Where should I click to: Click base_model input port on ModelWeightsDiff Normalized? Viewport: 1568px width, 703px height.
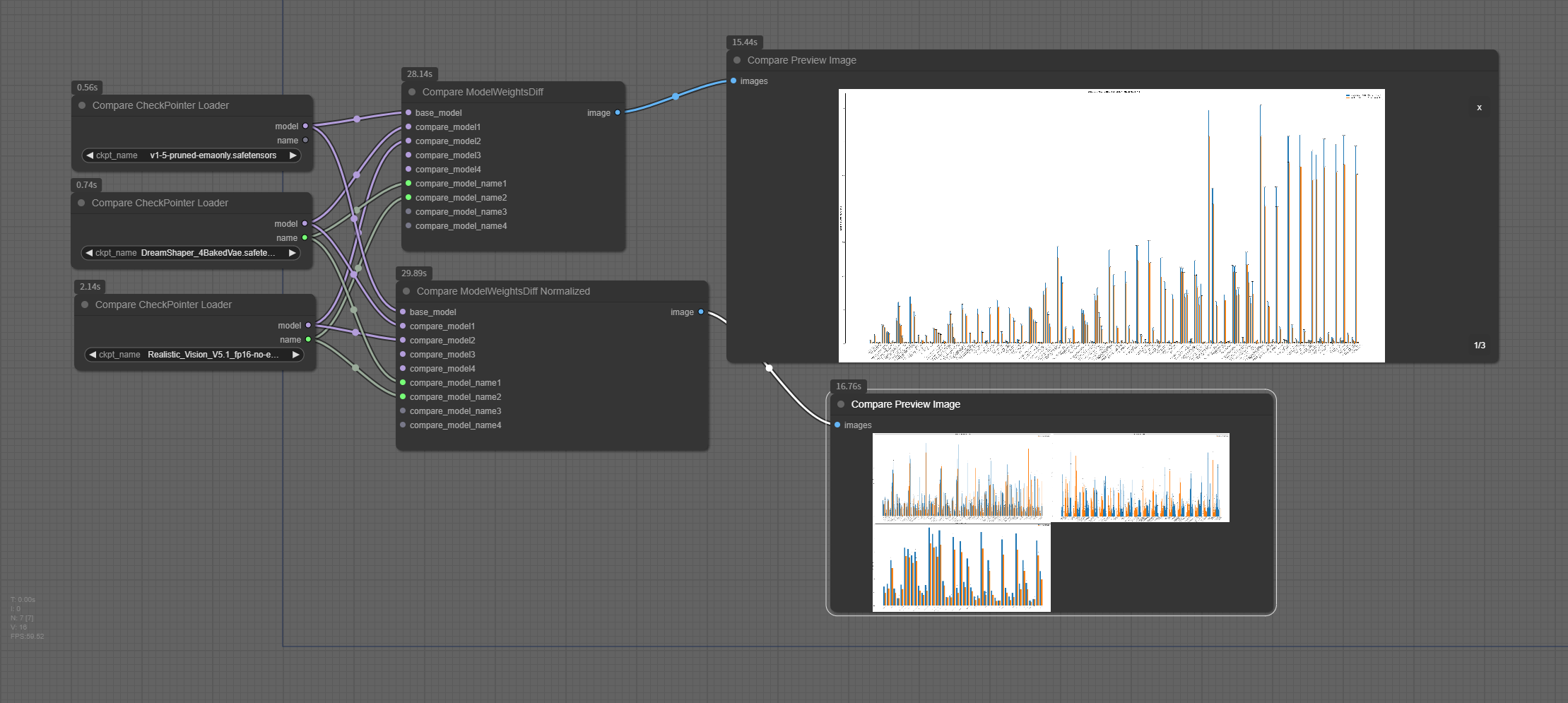coord(403,312)
